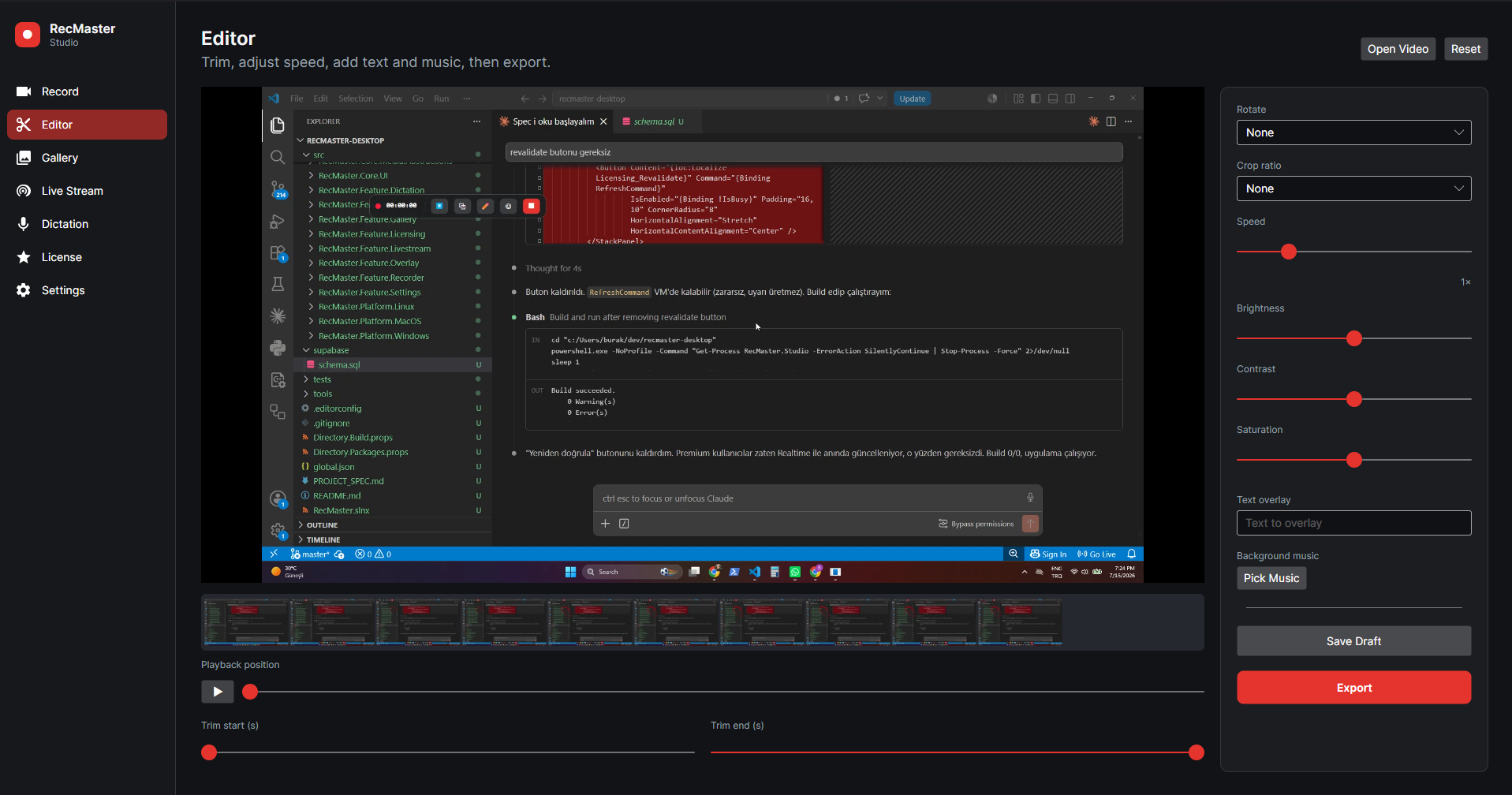Click the RecMaster Studio logo icon

pos(28,35)
